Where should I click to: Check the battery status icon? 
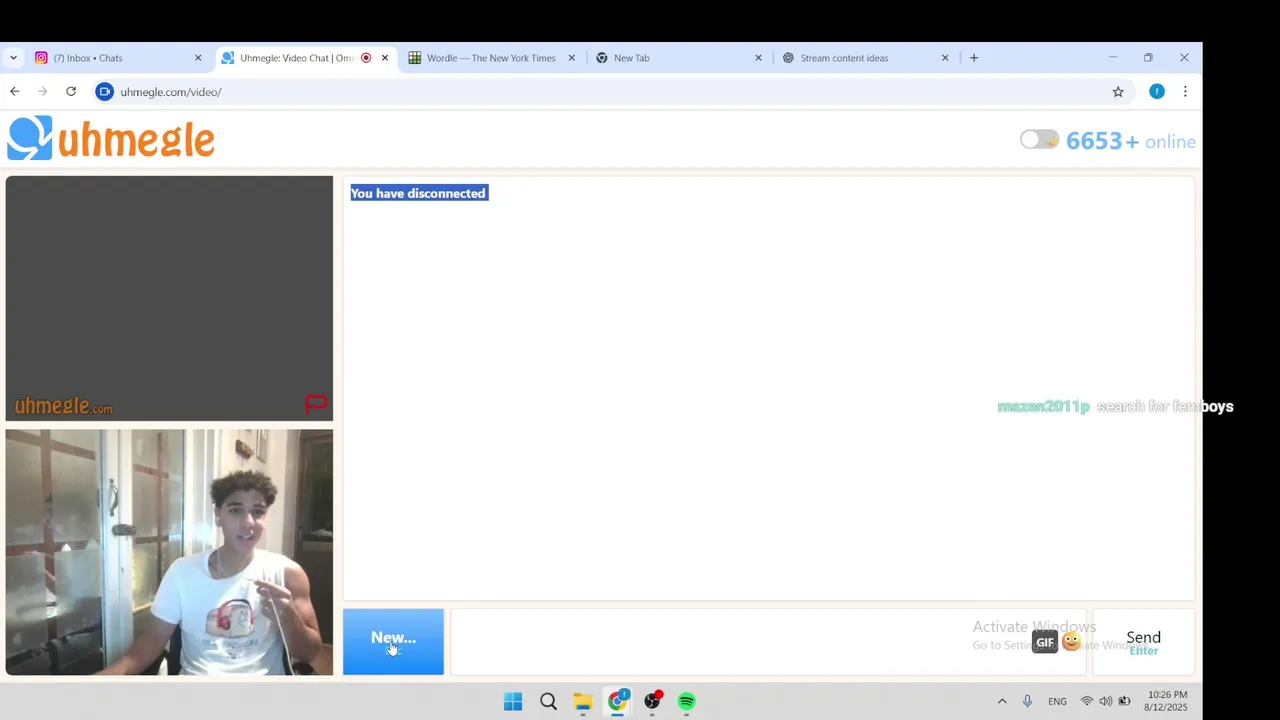[1125, 702]
